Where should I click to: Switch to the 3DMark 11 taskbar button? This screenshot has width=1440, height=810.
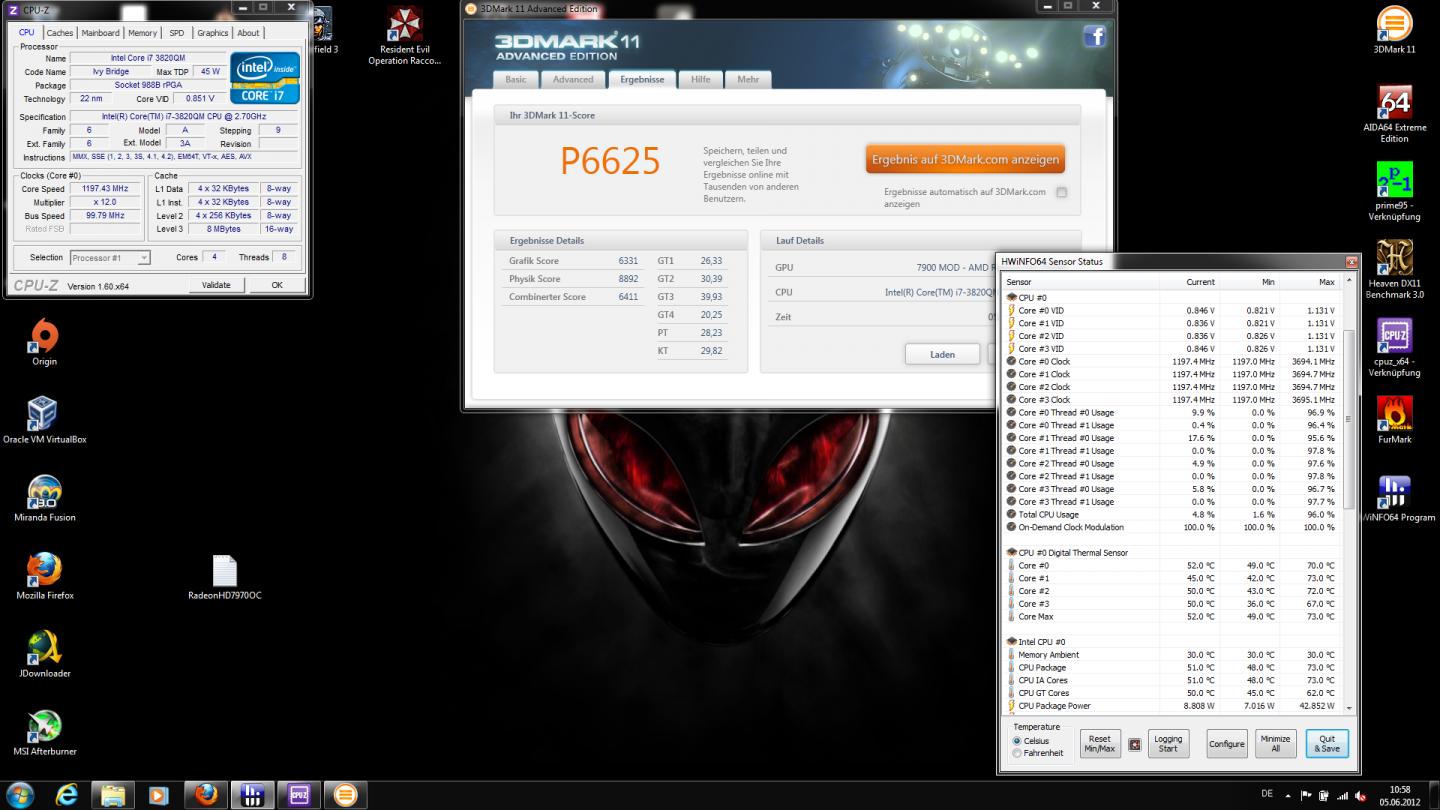344,795
